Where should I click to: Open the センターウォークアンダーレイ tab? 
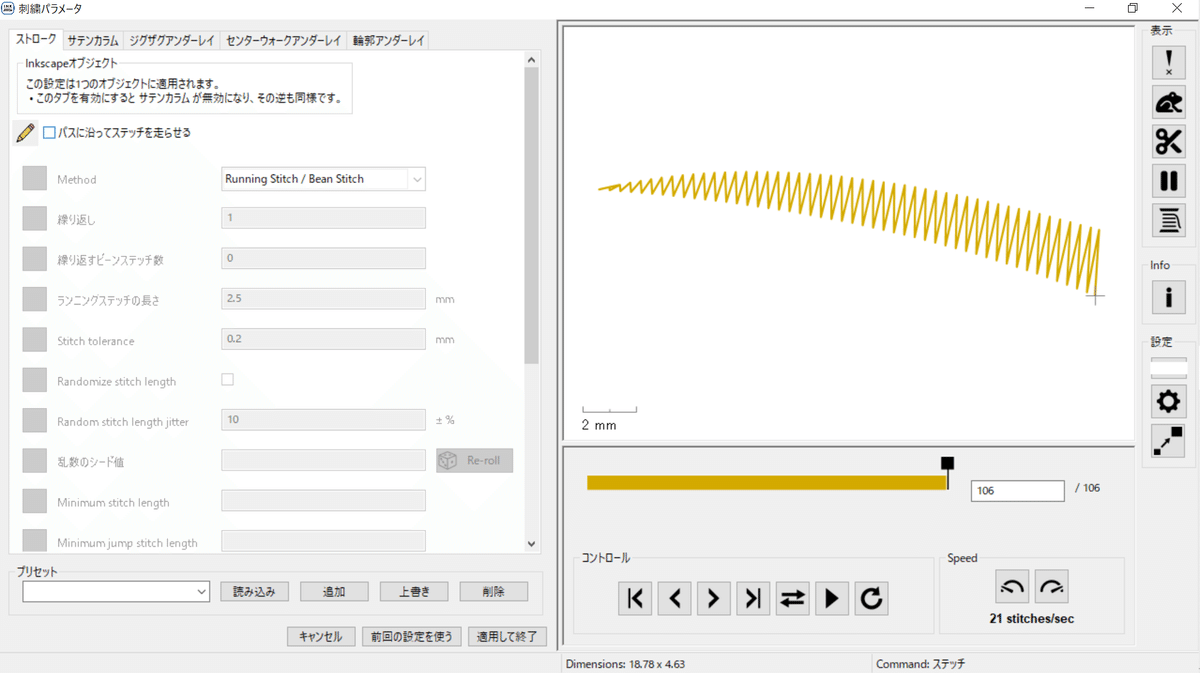pyautogui.click(x=283, y=40)
